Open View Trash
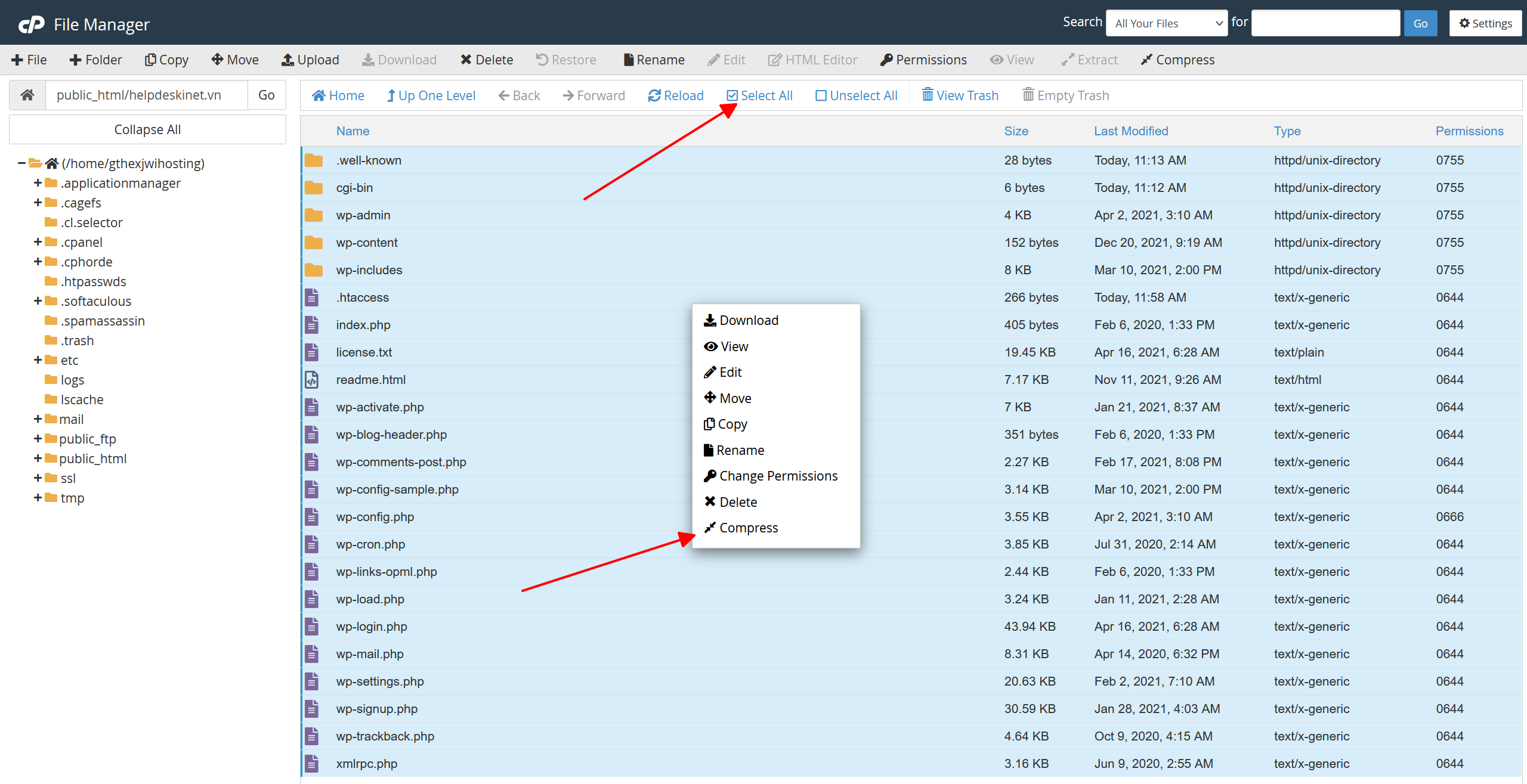 (960, 95)
